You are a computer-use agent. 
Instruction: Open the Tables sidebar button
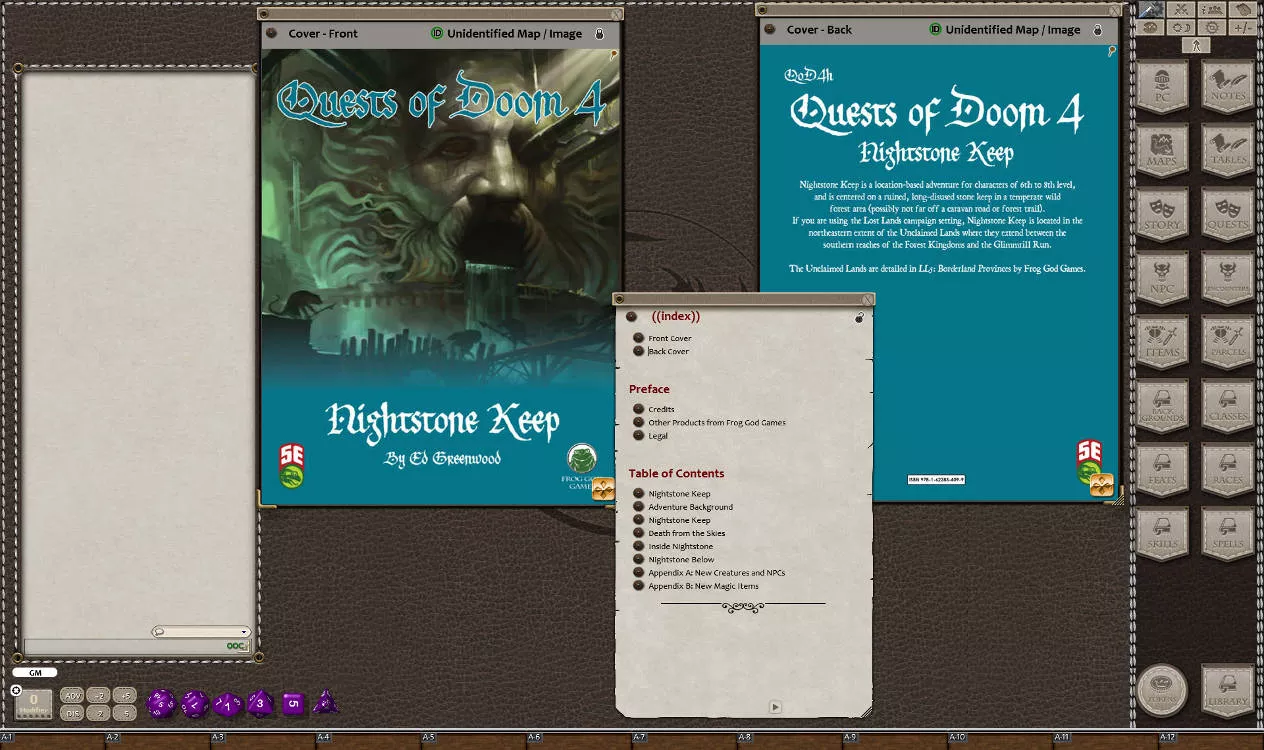[1228, 150]
